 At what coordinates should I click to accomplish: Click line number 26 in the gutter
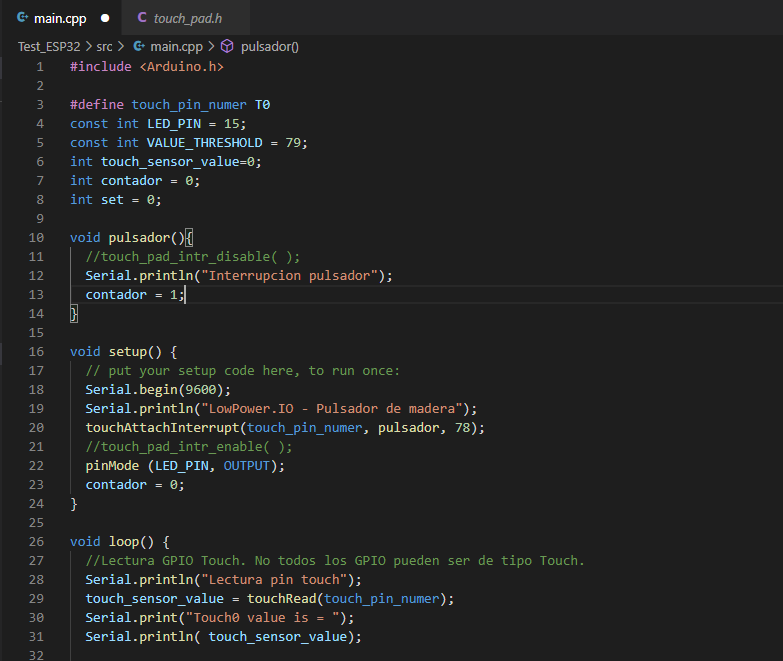click(36, 542)
